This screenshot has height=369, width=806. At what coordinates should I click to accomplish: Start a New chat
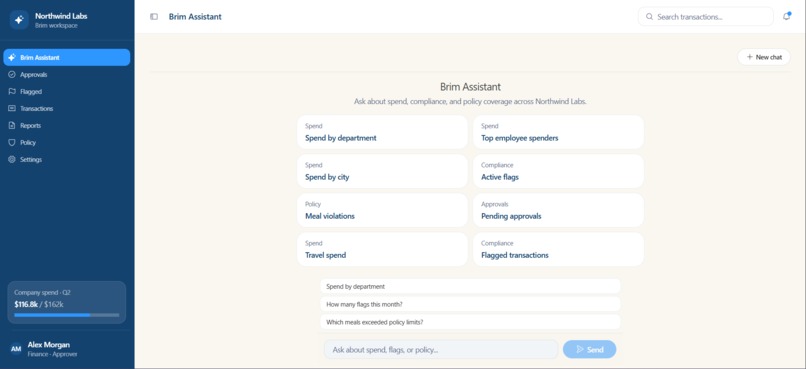pyautogui.click(x=764, y=57)
